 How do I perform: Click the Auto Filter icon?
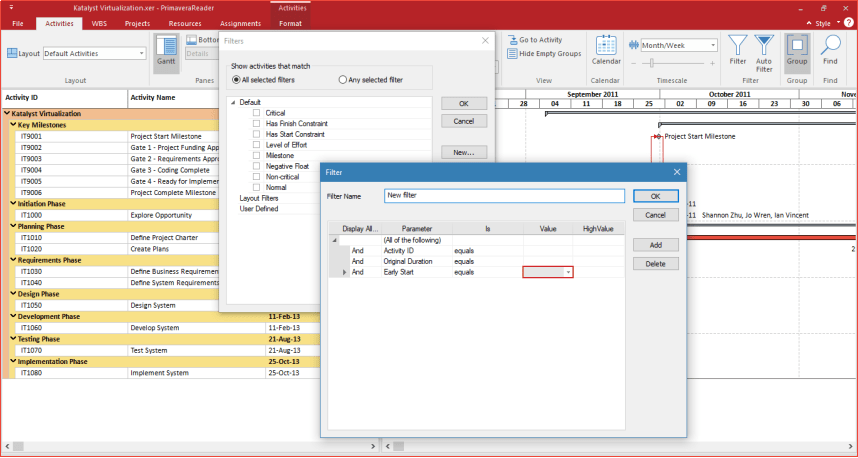[x=764, y=54]
